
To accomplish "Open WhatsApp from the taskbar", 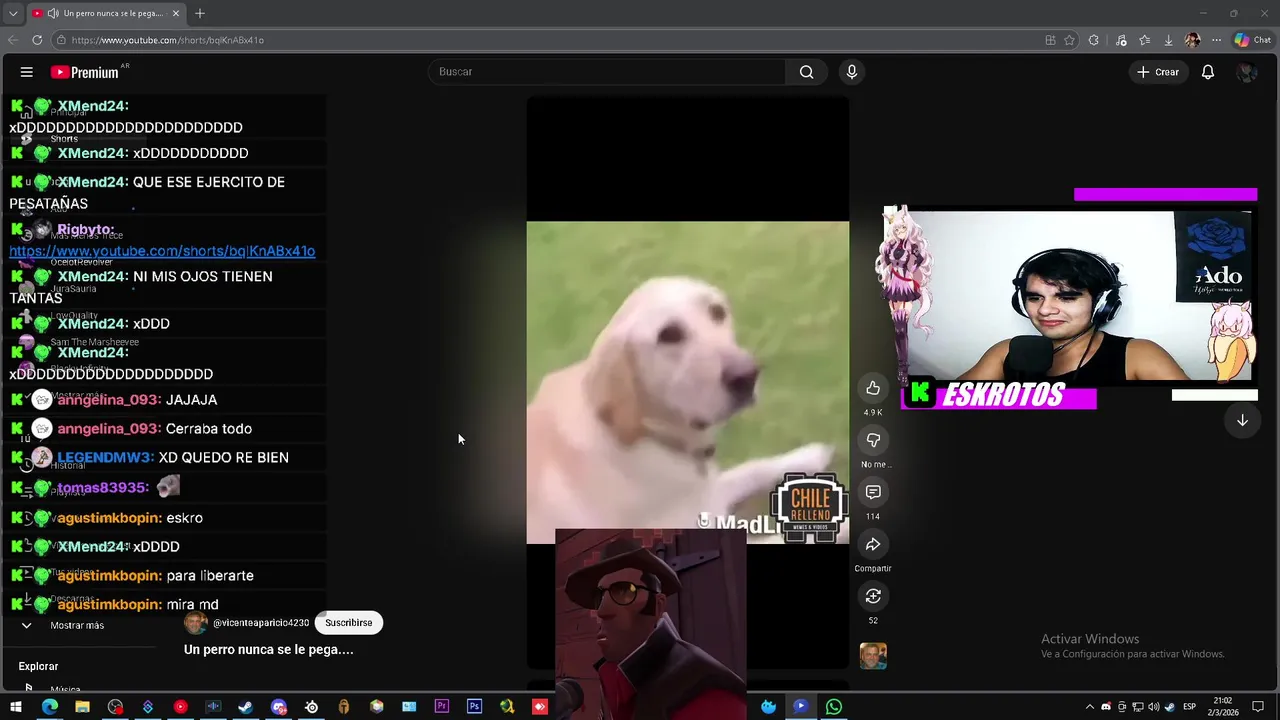I will click(x=833, y=707).
